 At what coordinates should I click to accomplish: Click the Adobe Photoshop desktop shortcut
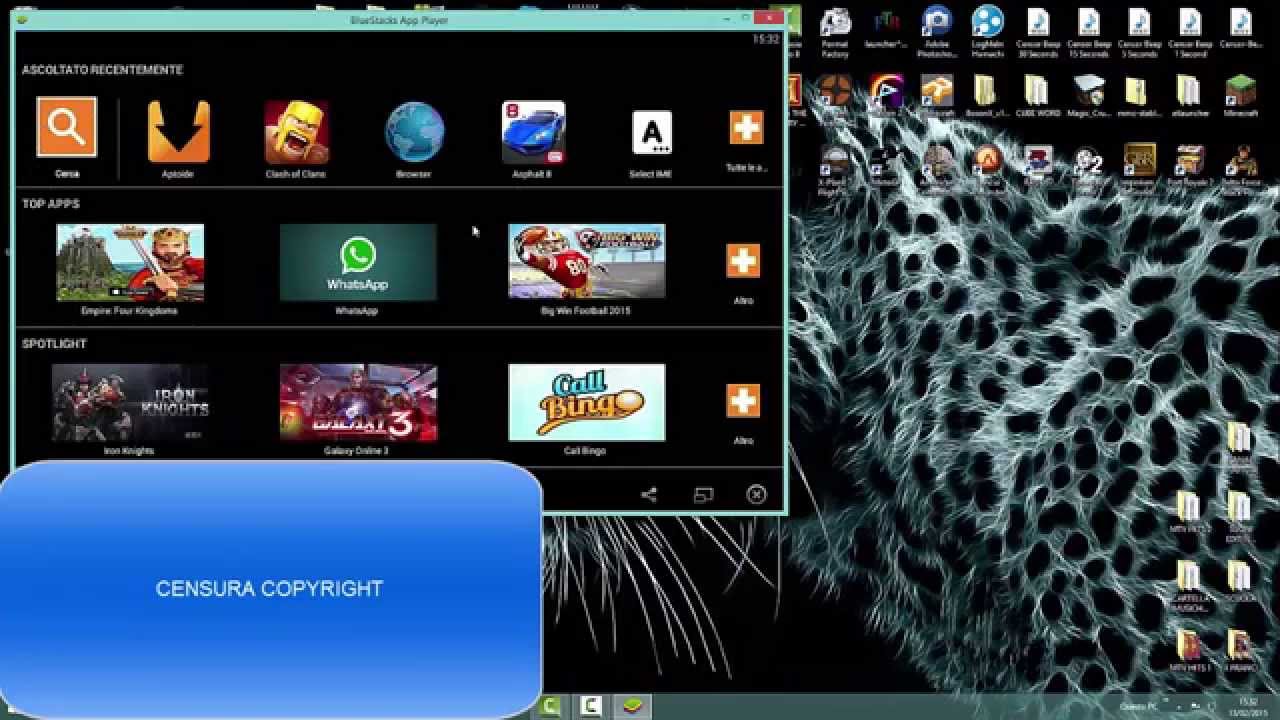(937, 32)
